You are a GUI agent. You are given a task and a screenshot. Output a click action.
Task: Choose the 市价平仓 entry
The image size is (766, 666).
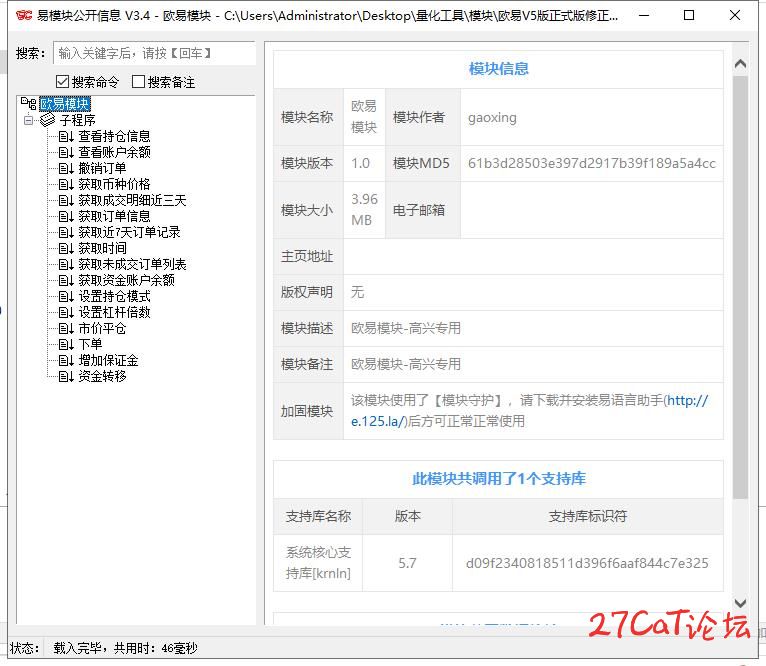click(x=103, y=329)
